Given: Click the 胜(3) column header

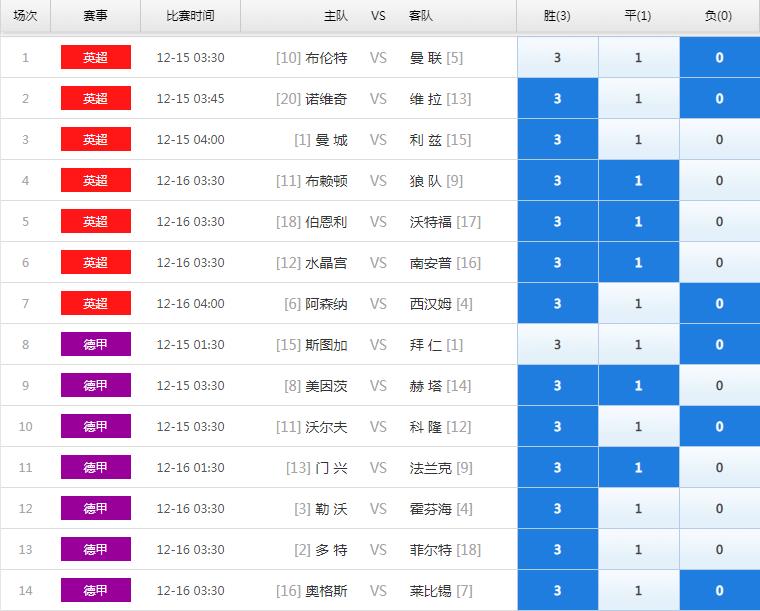Looking at the screenshot, I should 557,16.
